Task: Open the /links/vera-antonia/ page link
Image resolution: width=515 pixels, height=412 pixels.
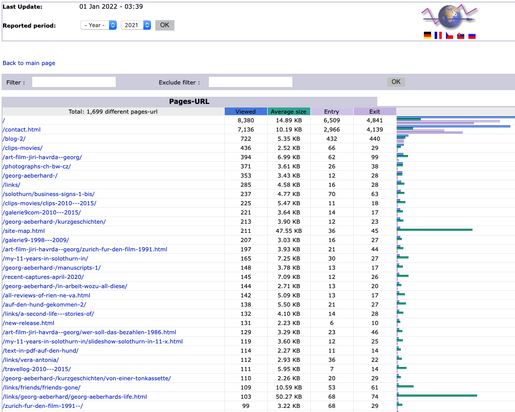Action: [x=31, y=360]
